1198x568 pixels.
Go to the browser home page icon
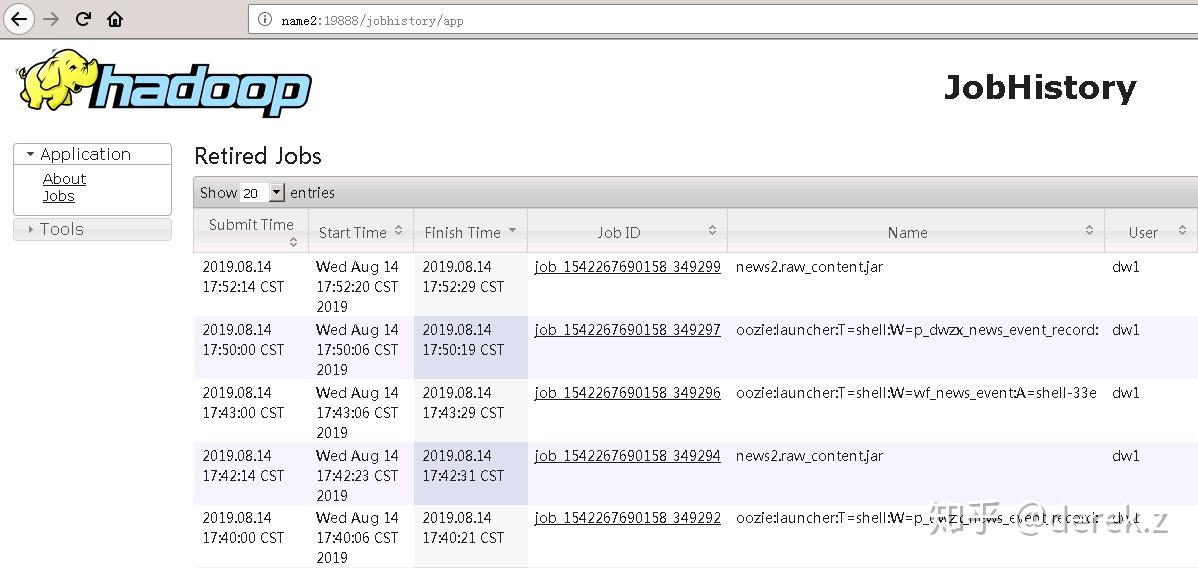(115, 19)
